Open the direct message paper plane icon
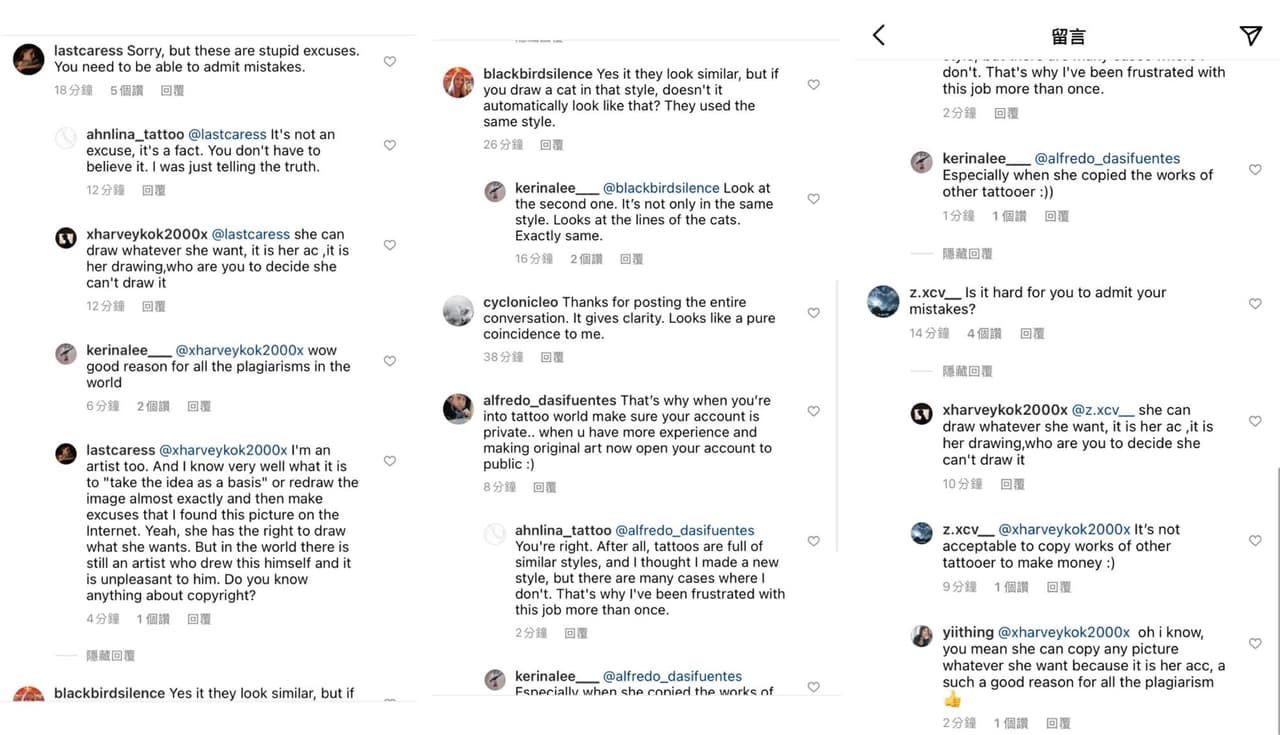 1250,36
